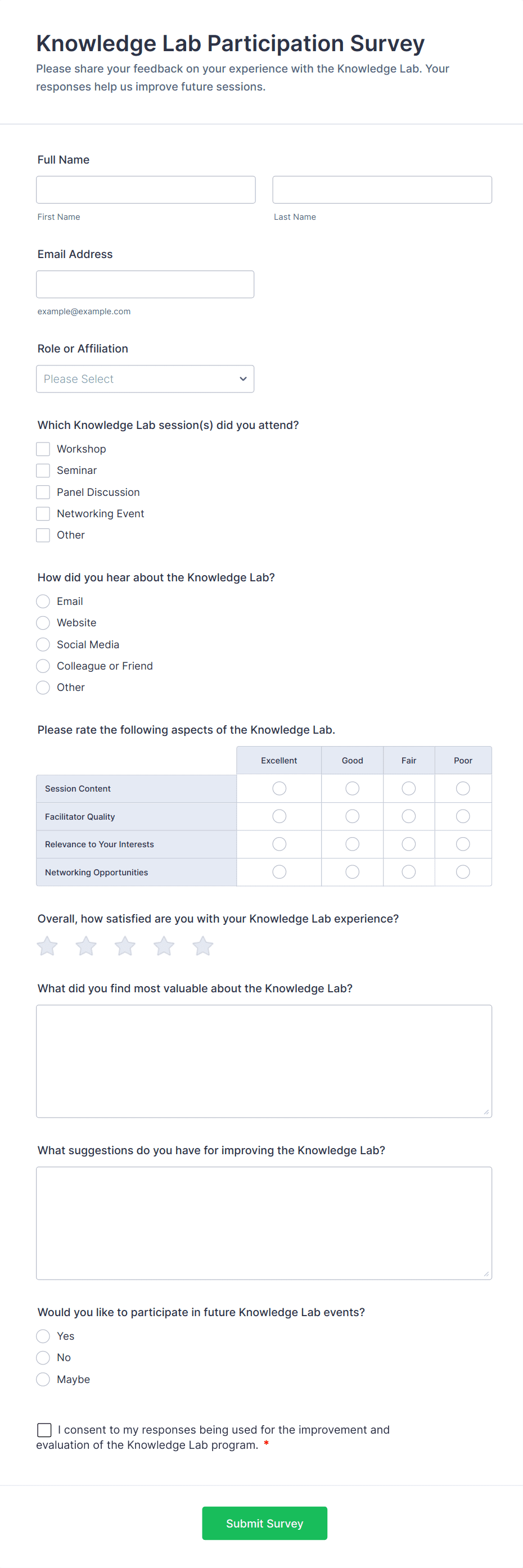Image resolution: width=523 pixels, height=1568 pixels.
Task: Choose Colleague or Friend option
Action: point(43,665)
